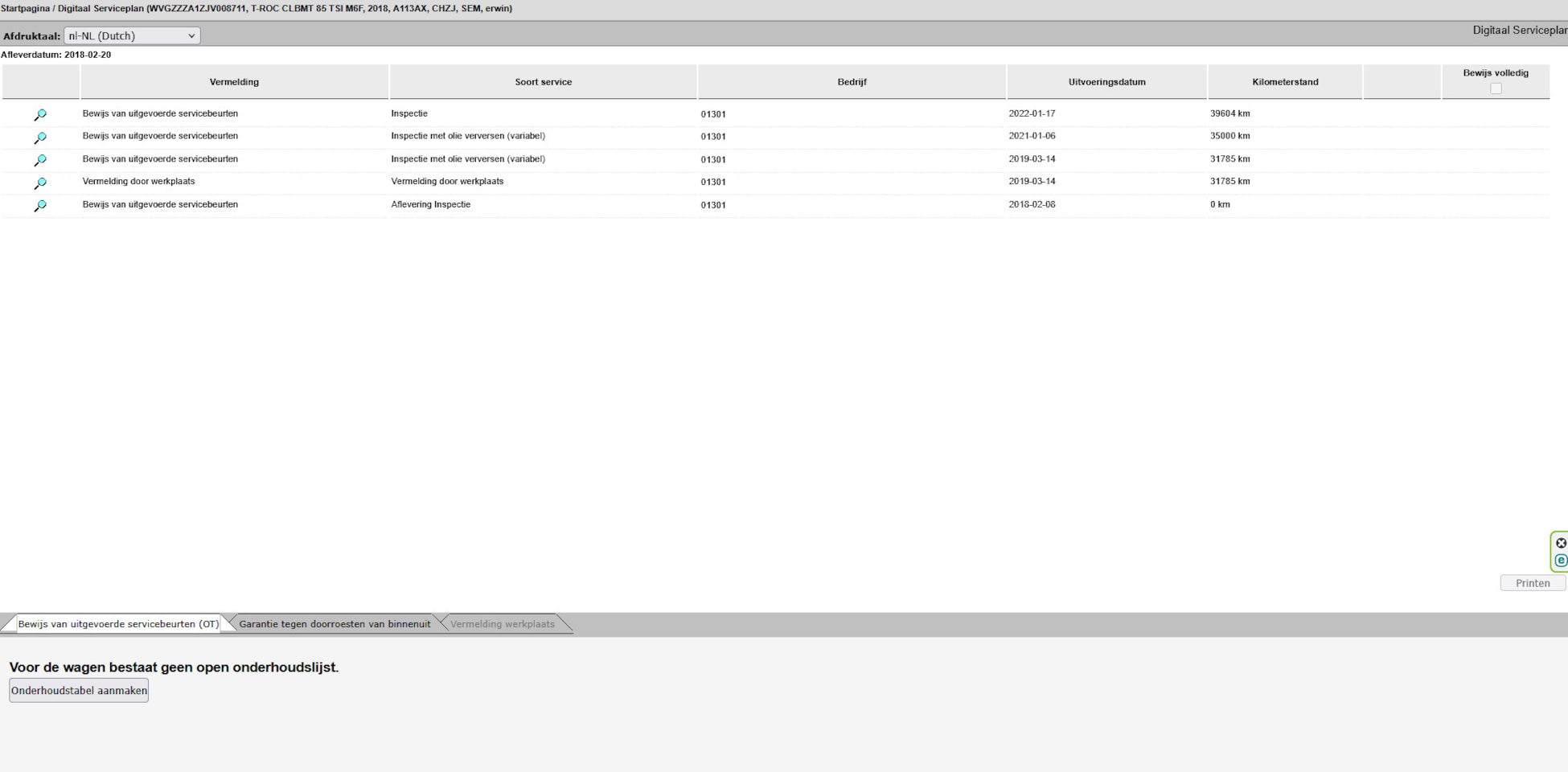This screenshot has width=1568, height=772.
Task: Click the Startpagina breadcrumb link
Action: [x=25, y=8]
